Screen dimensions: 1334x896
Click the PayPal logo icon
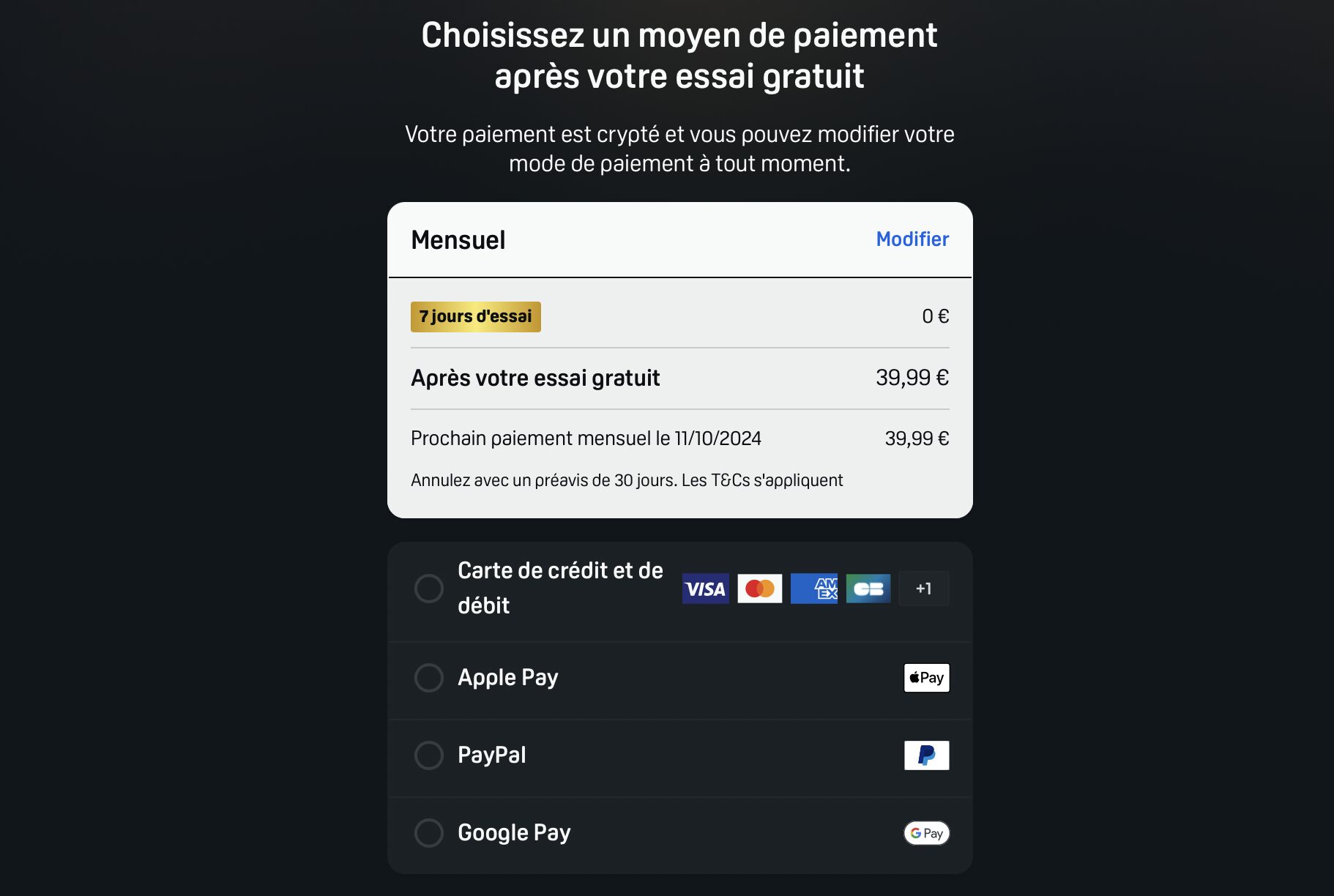pos(926,755)
